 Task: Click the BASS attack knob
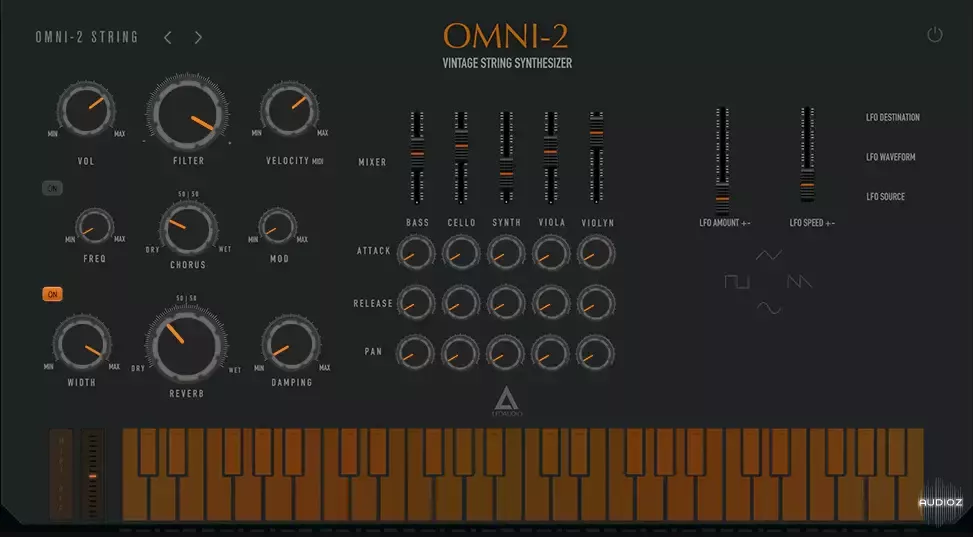pyautogui.click(x=416, y=253)
